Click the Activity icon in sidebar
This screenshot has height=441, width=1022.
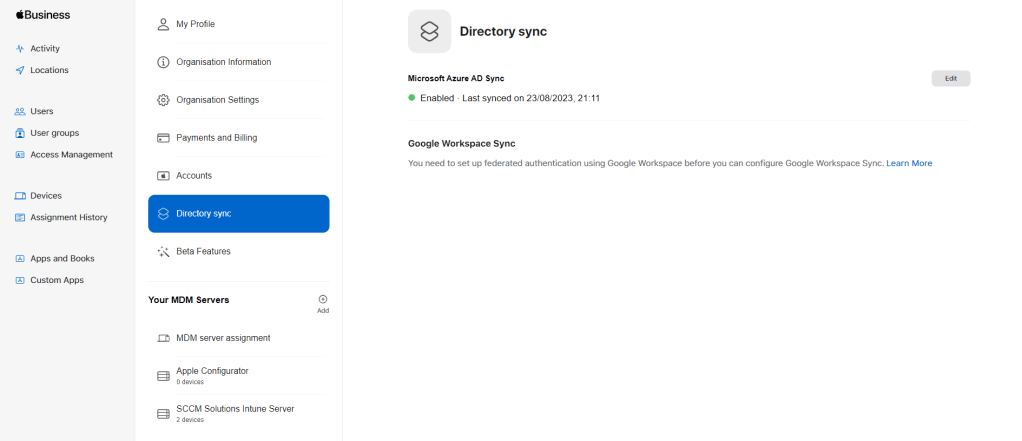pyautogui.click(x=20, y=48)
